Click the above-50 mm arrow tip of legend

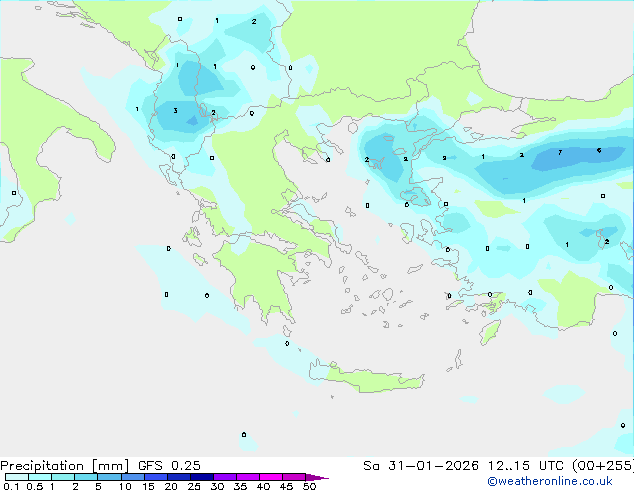(317, 477)
